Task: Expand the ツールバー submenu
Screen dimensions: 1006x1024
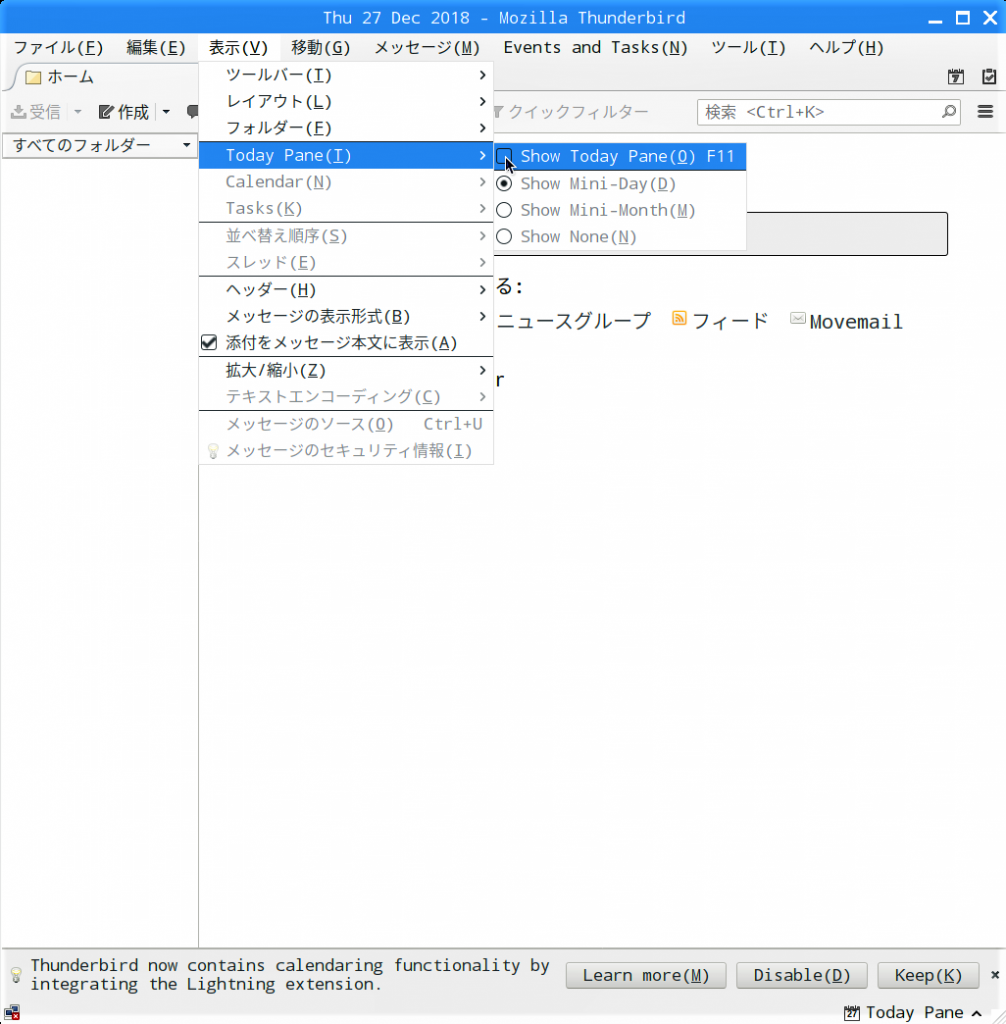Action: pos(346,75)
